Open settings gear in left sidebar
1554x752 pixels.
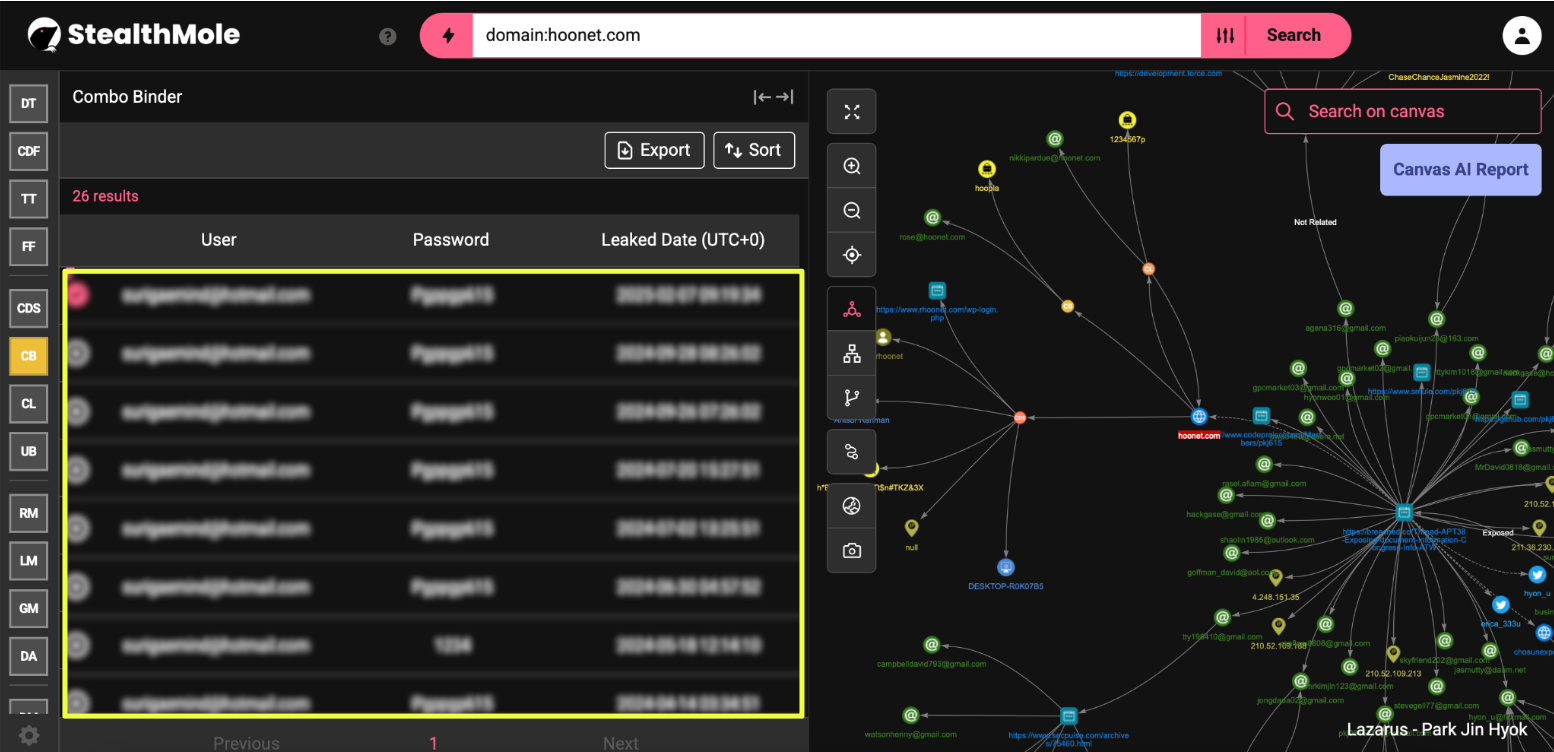(29, 736)
